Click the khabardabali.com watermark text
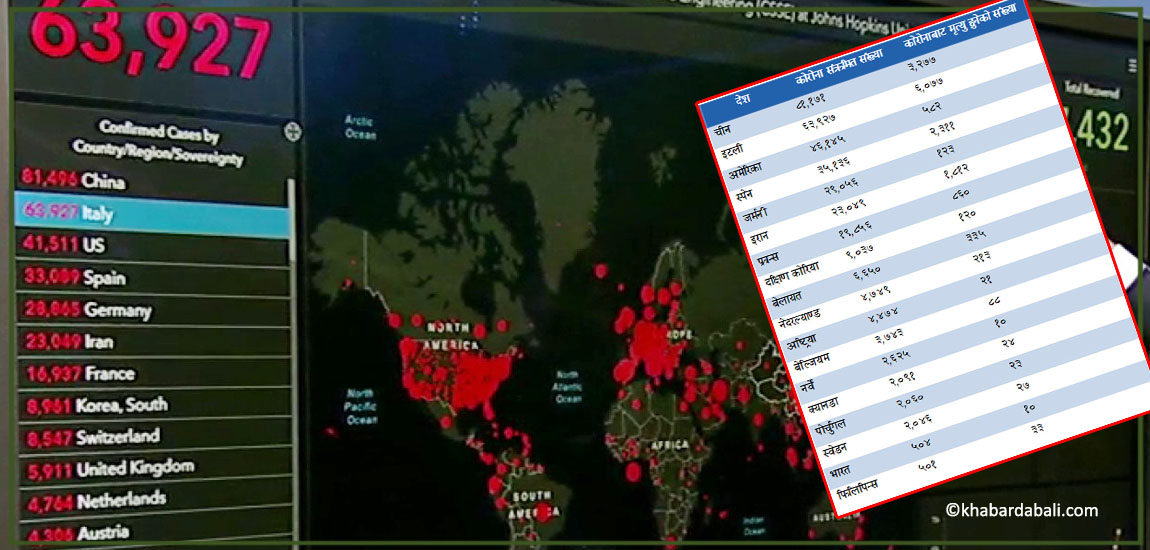This screenshot has width=1150, height=550. pyautogui.click(x=1020, y=510)
